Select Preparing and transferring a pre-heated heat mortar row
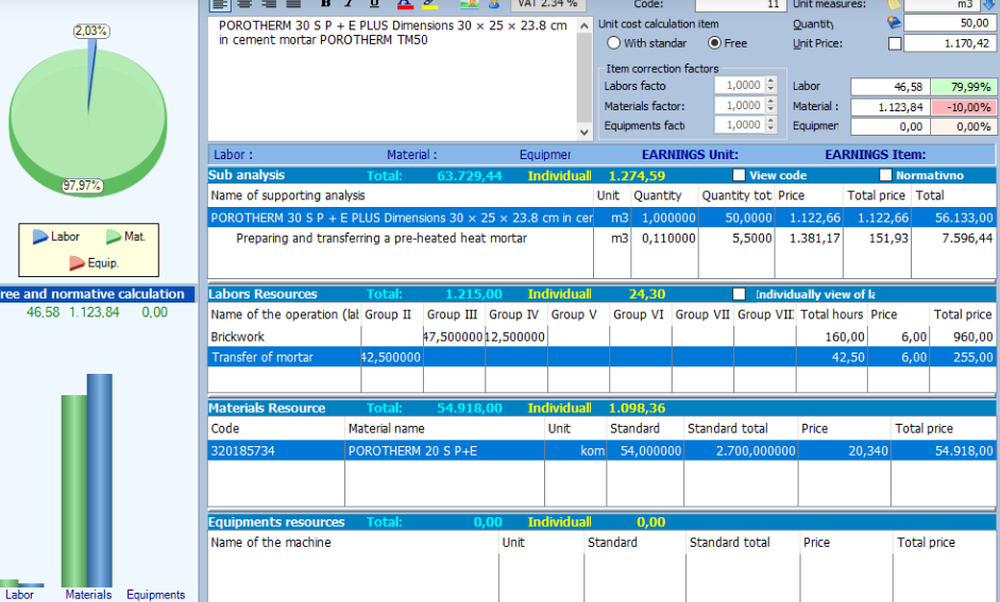Viewport: 1000px width, 602px height. (x=601, y=238)
